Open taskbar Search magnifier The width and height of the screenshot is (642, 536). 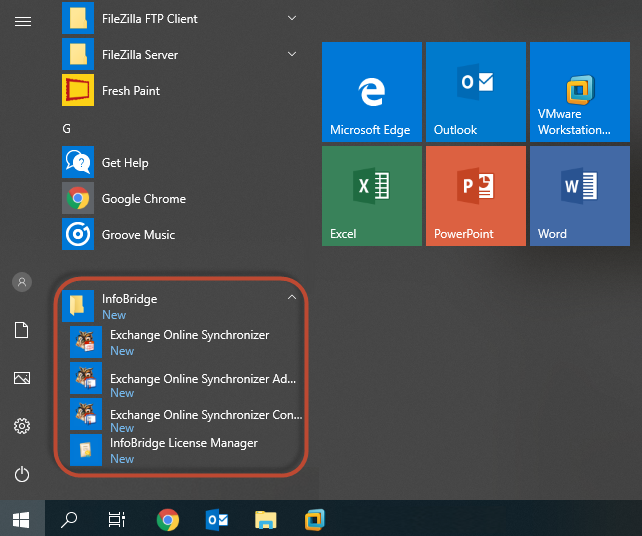pos(69,520)
